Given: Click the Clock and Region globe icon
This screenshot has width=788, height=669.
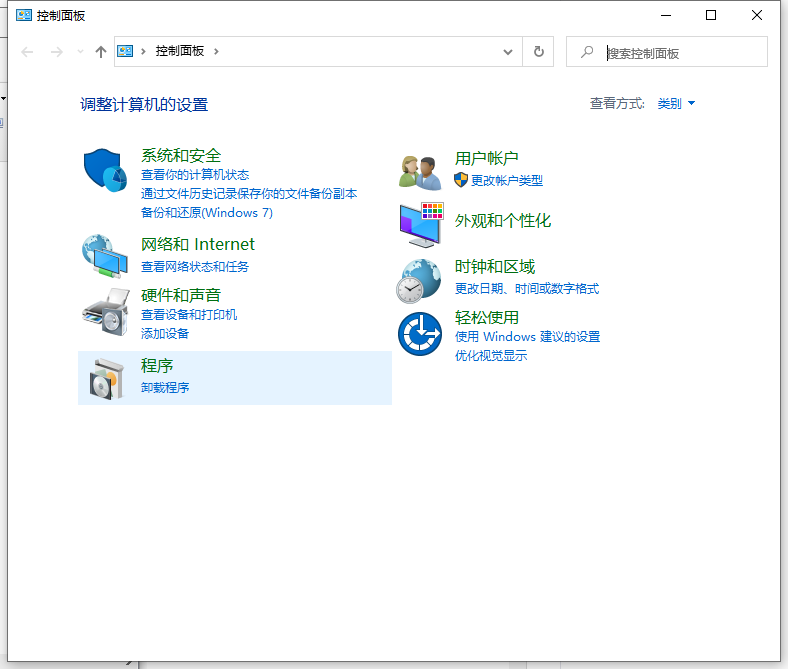Looking at the screenshot, I should pos(419,280).
